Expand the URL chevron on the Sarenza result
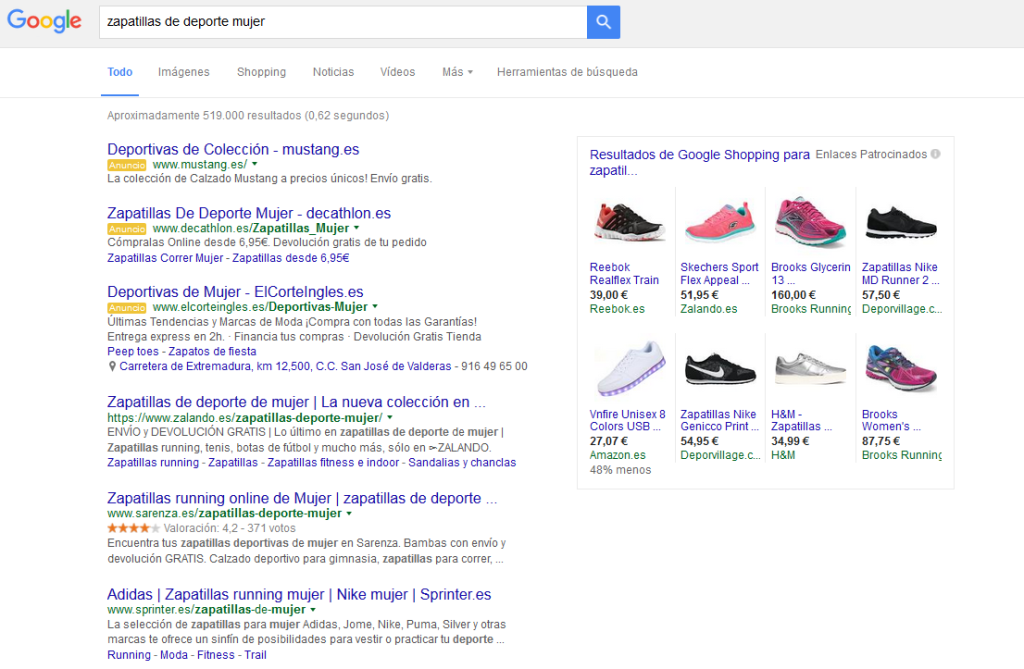This screenshot has height=669, width=1024. click(347, 512)
